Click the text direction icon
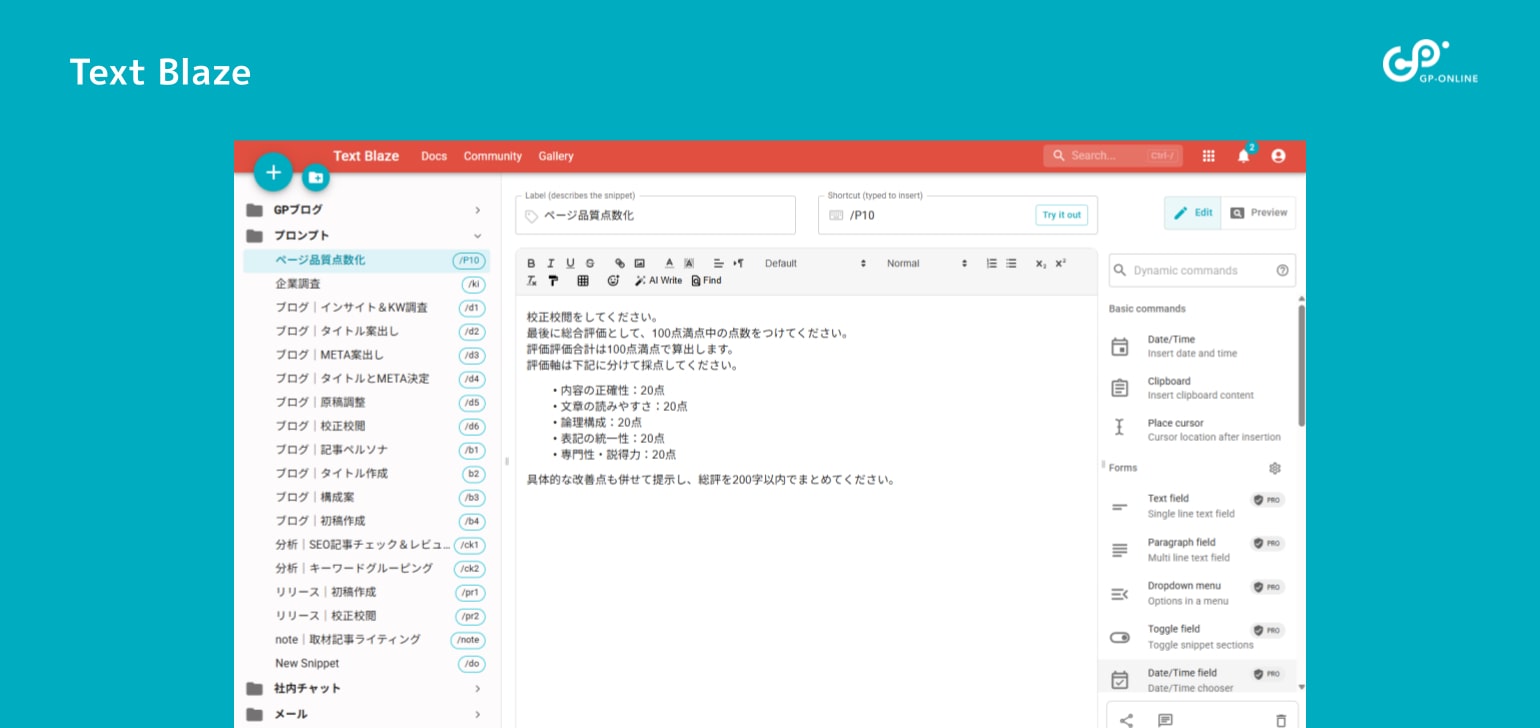1540x728 pixels. click(x=738, y=263)
